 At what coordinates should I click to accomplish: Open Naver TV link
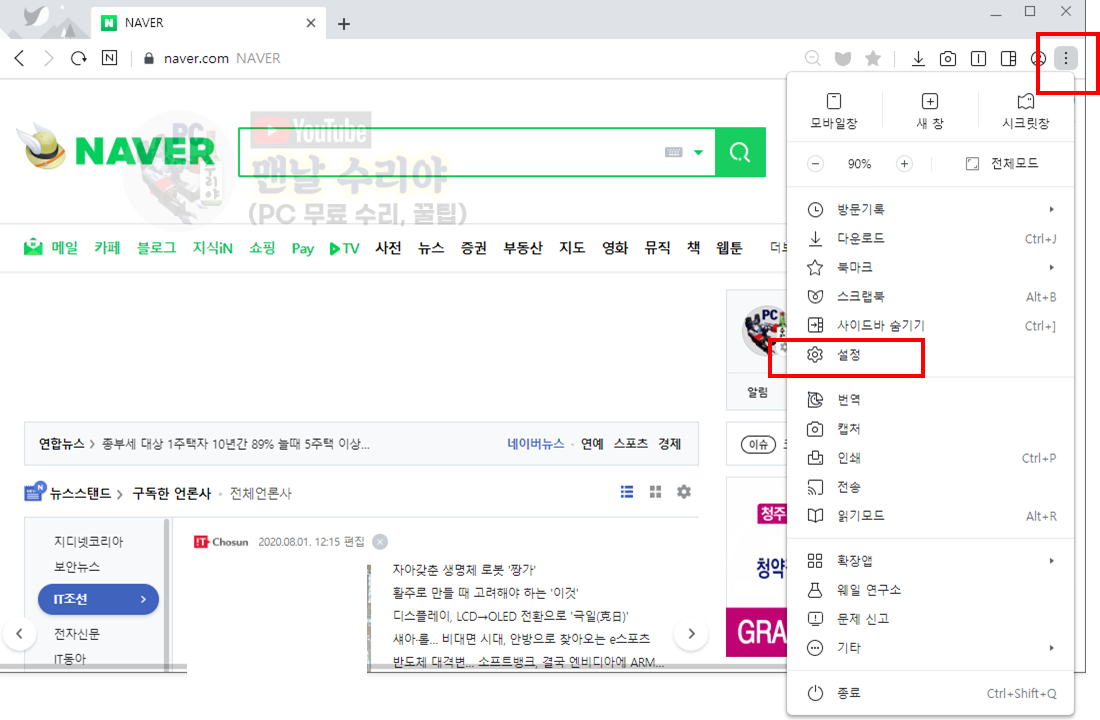point(344,248)
